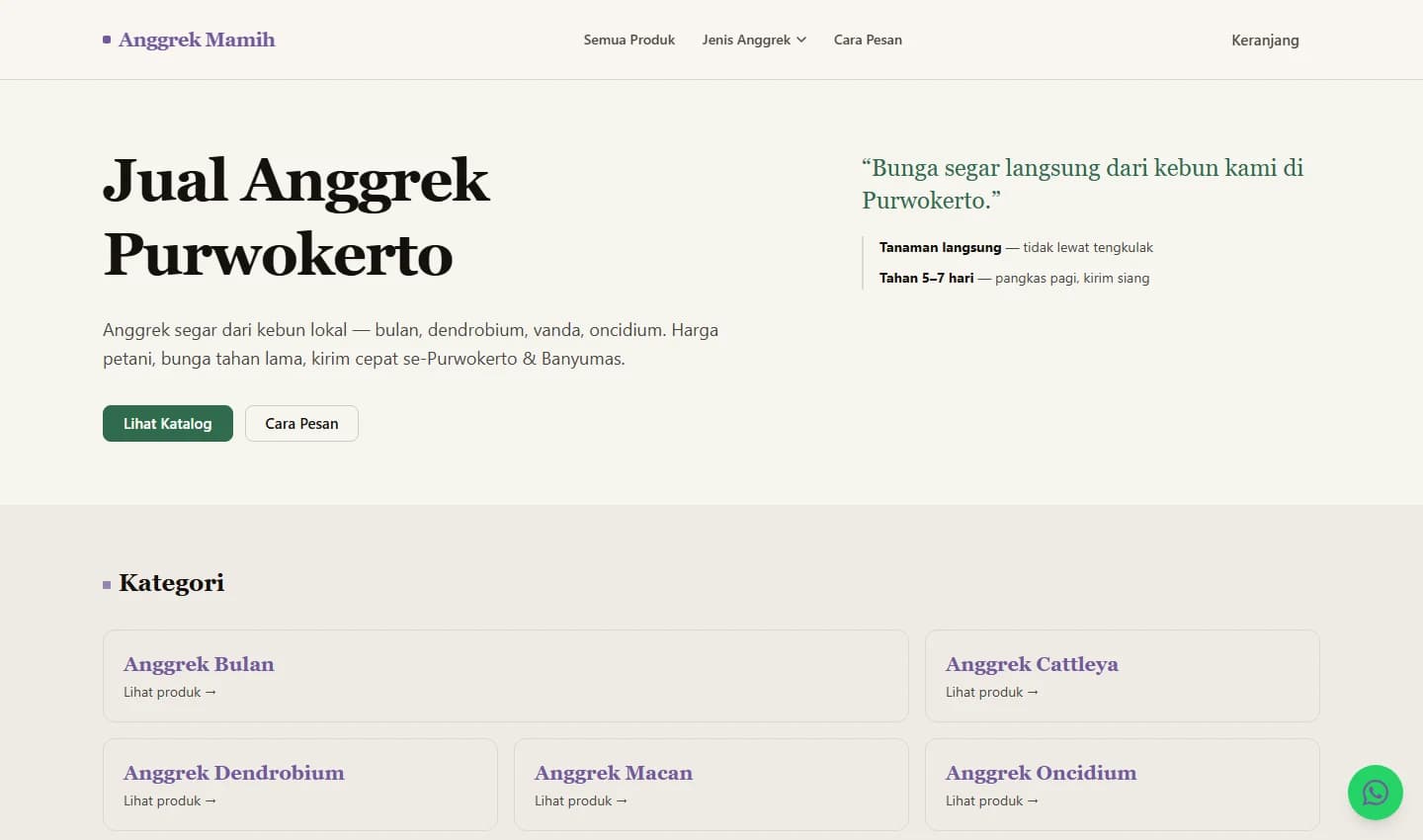Open the Anggrek Bulan category card
The width and height of the screenshot is (1423, 840).
pos(505,676)
